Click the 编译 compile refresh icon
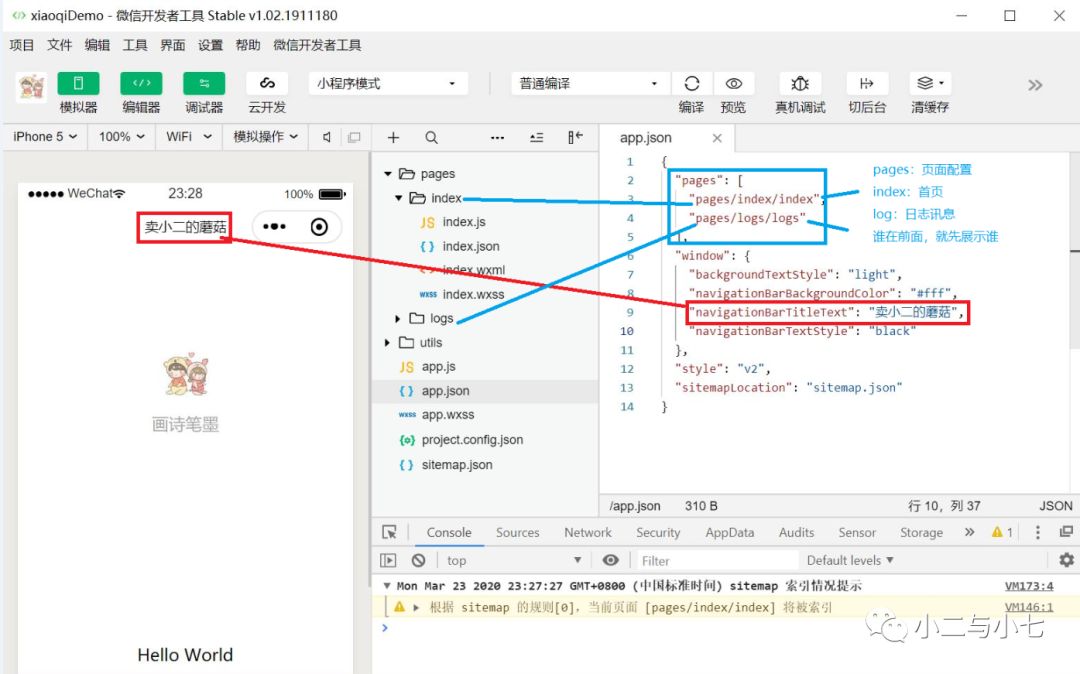This screenshot has width=1080, height=674. (692, 83)
